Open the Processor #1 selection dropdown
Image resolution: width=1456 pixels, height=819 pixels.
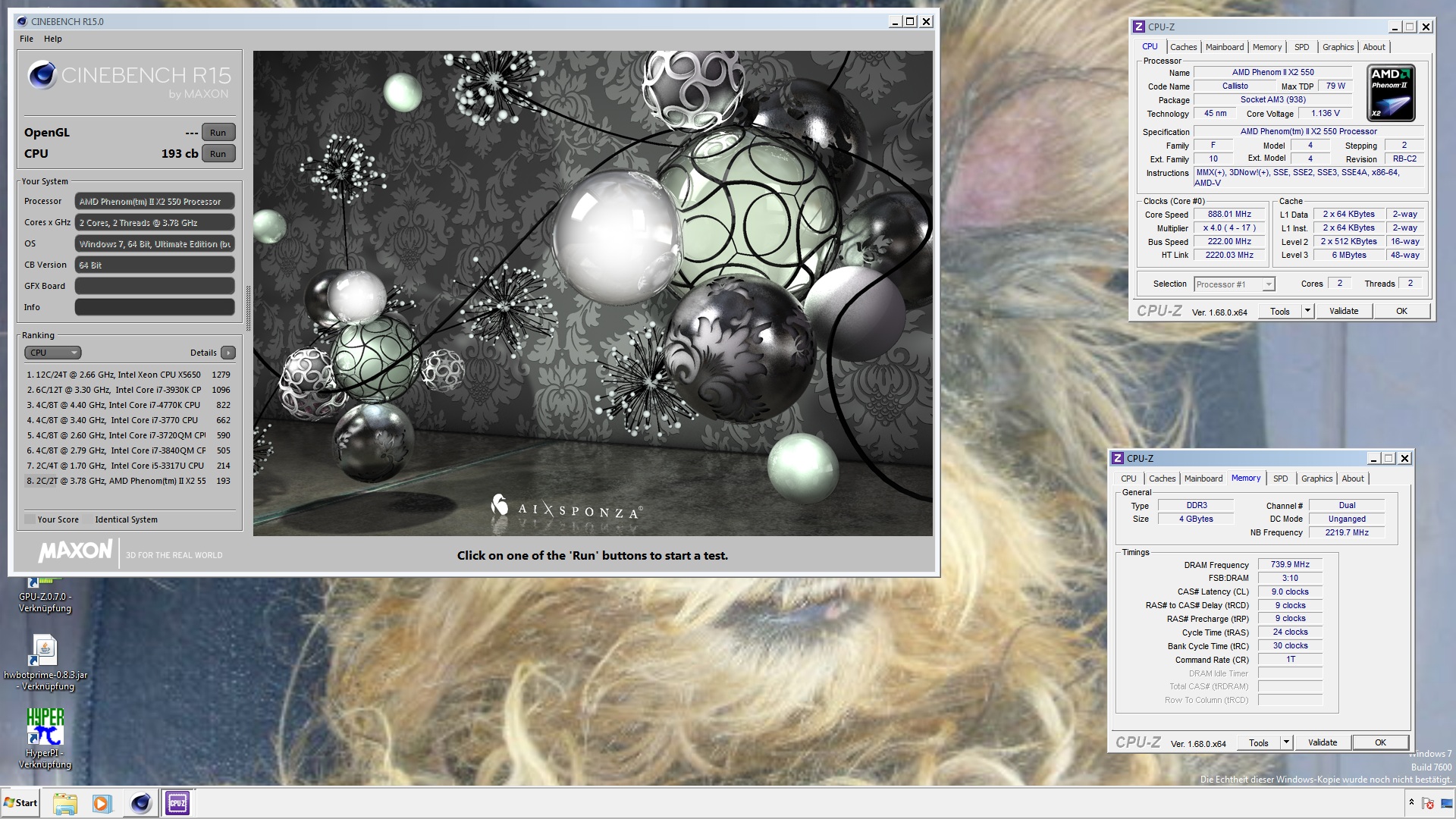(1234, 284)
